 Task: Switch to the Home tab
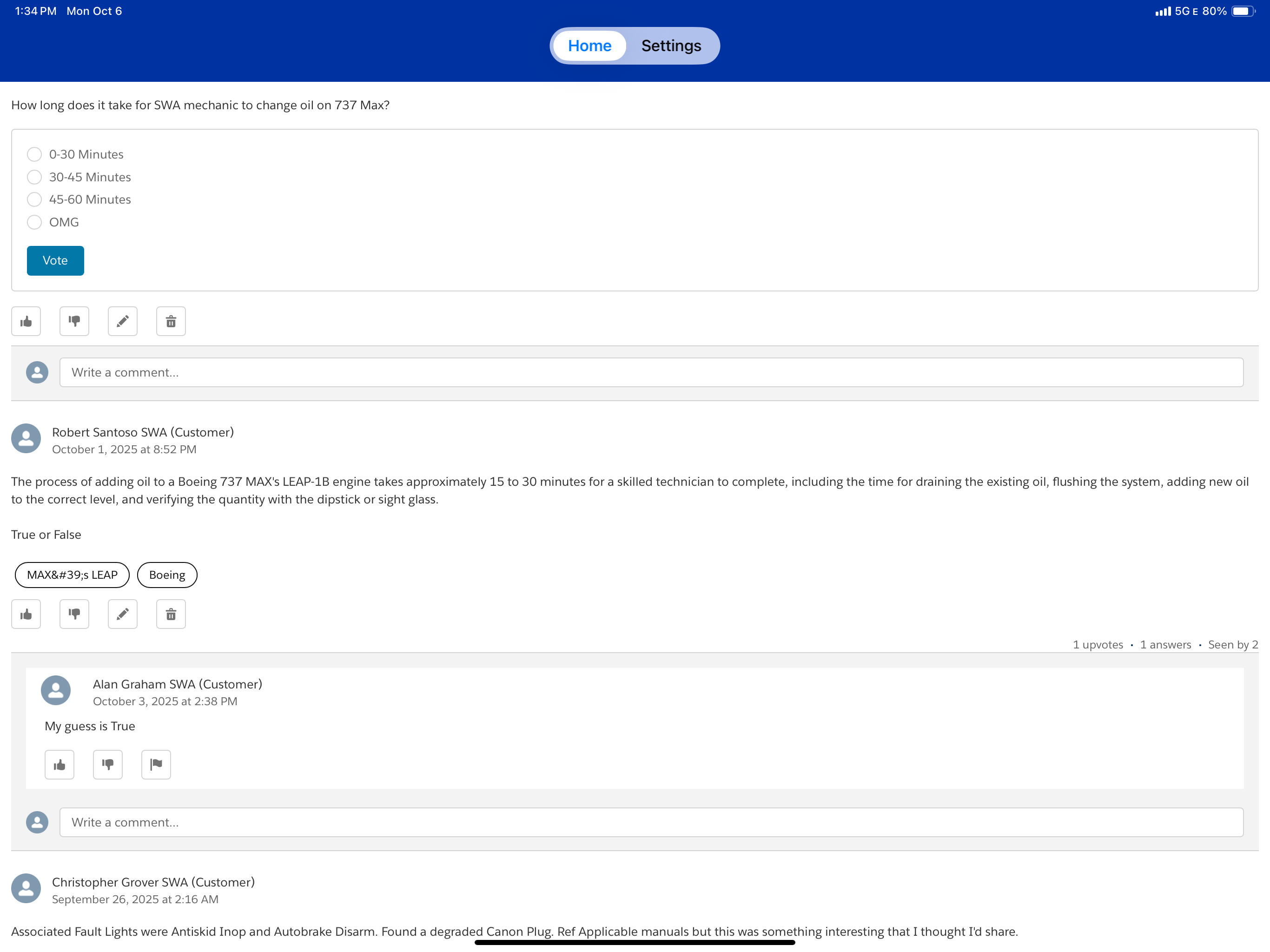click(x=589, y=46)
